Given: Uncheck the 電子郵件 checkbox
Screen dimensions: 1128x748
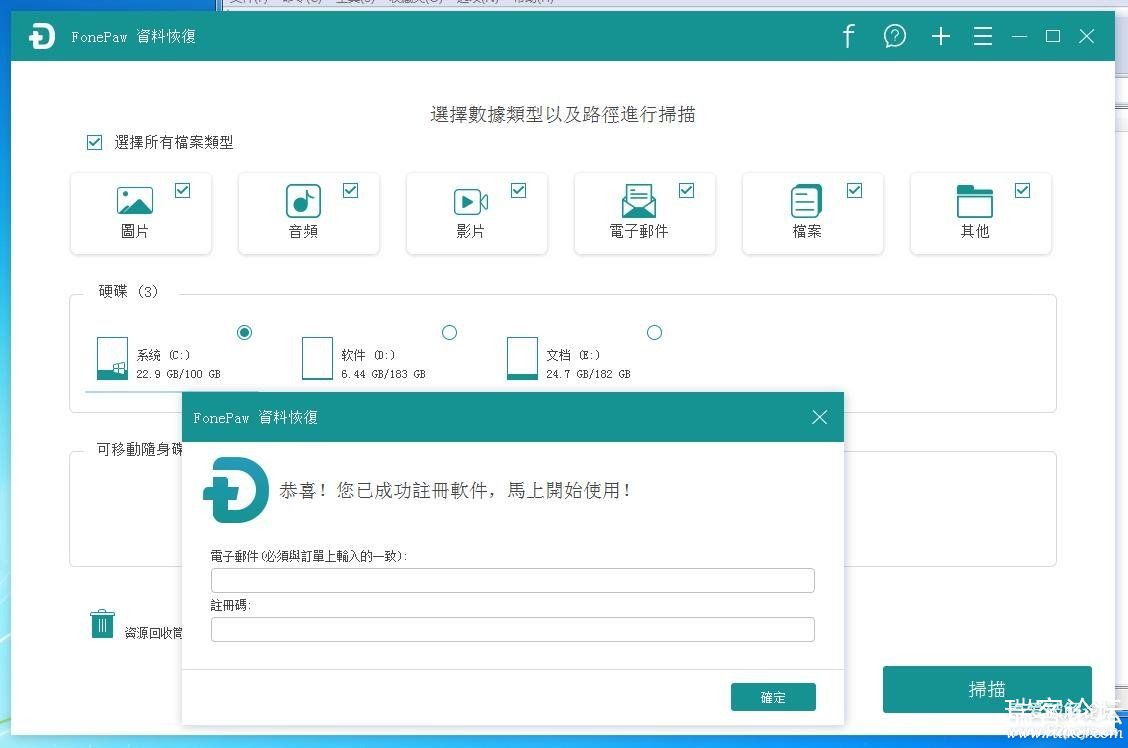Looking at the screenshot, I should click(x=686, y=191).
